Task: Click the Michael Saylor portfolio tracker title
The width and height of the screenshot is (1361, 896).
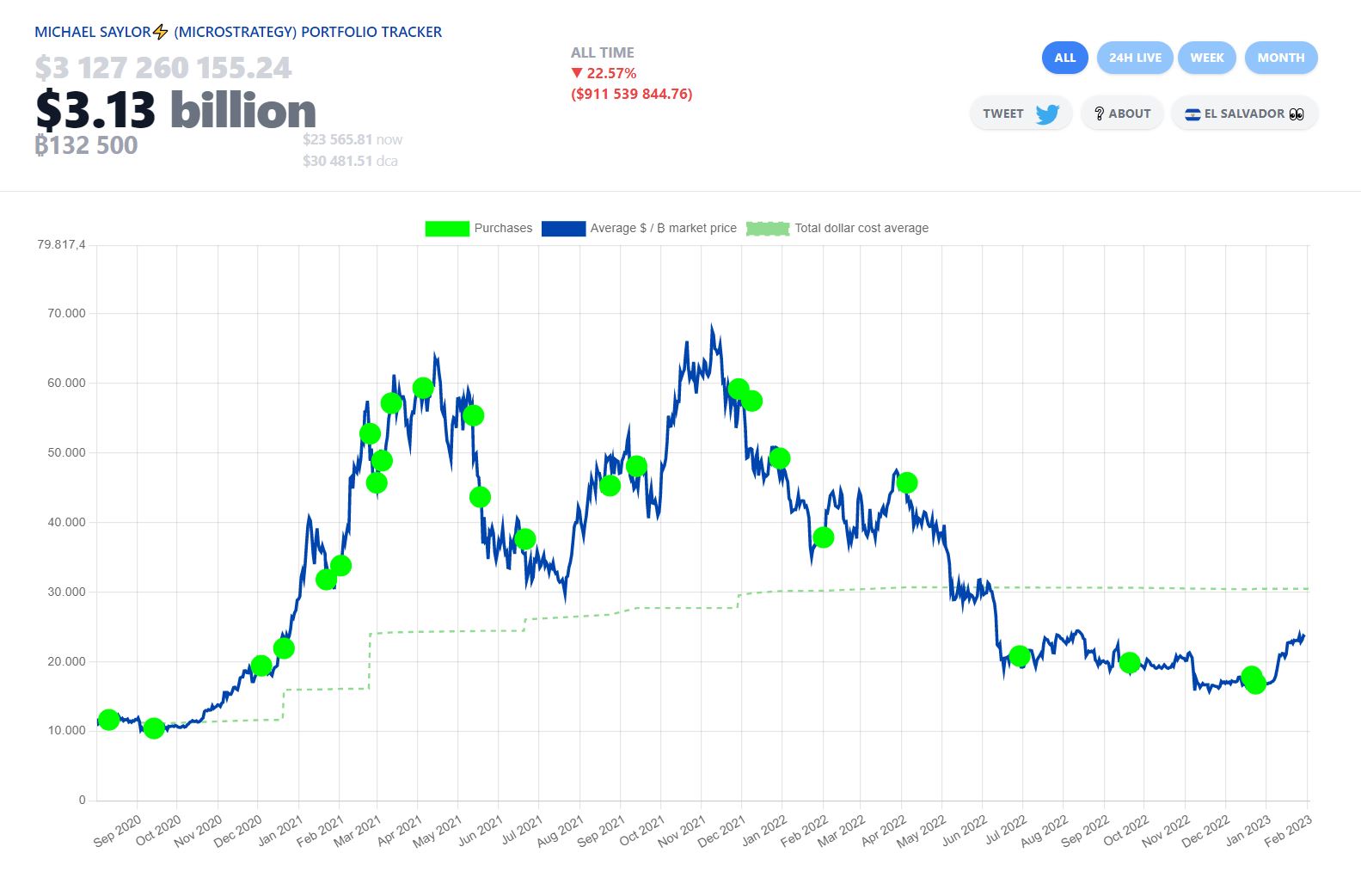Action: point(238,32)
